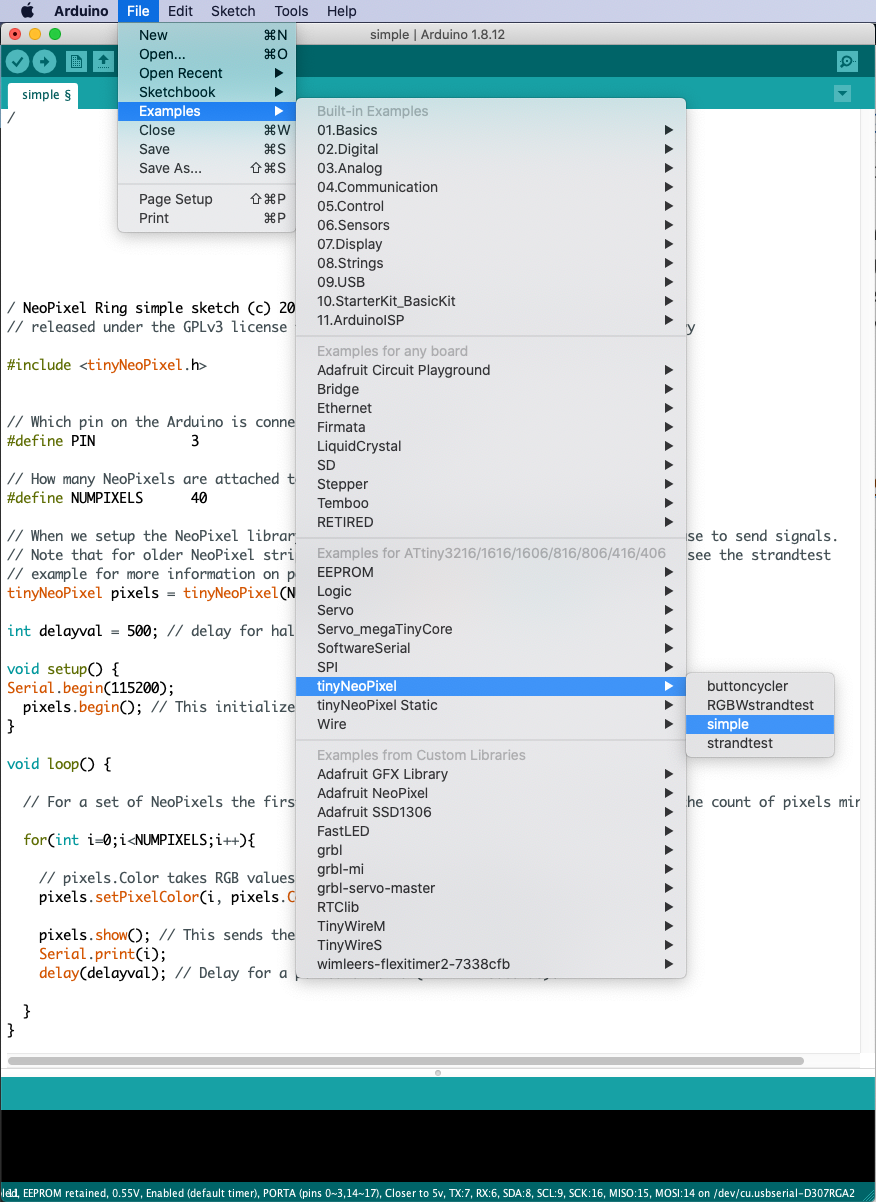Choose Print from the File menu
Viewport: 876px width, 1202px height.
[x=207, y=218]
